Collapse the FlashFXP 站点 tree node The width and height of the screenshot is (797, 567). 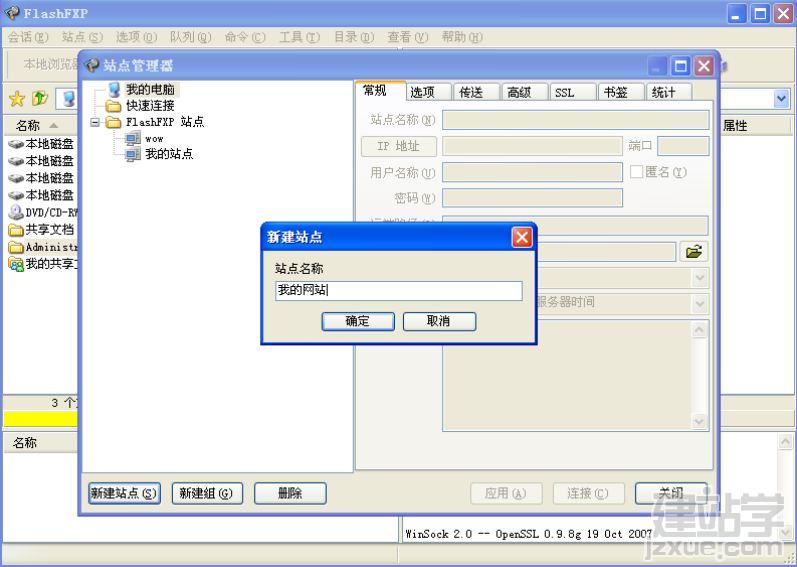pyautogui.click(x=95, y=122)
